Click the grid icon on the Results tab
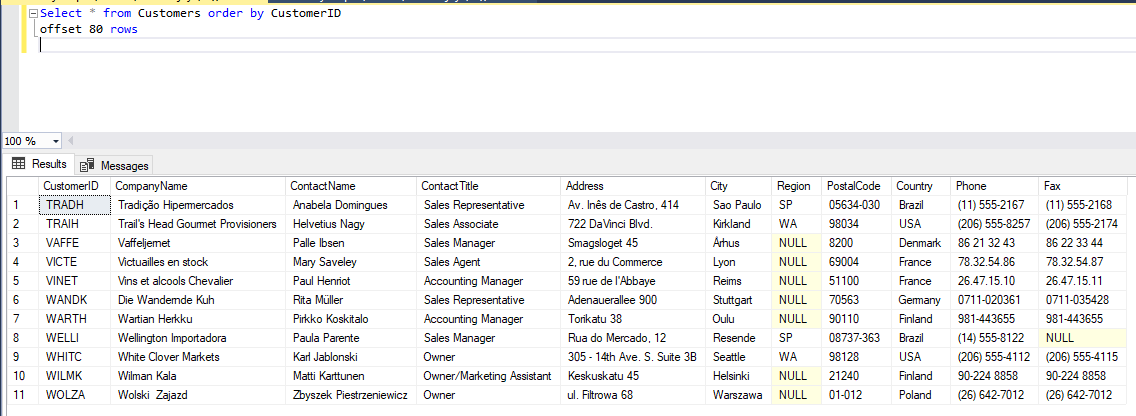The height and width of the screenshot is (416, 1136). pos(18,164)
